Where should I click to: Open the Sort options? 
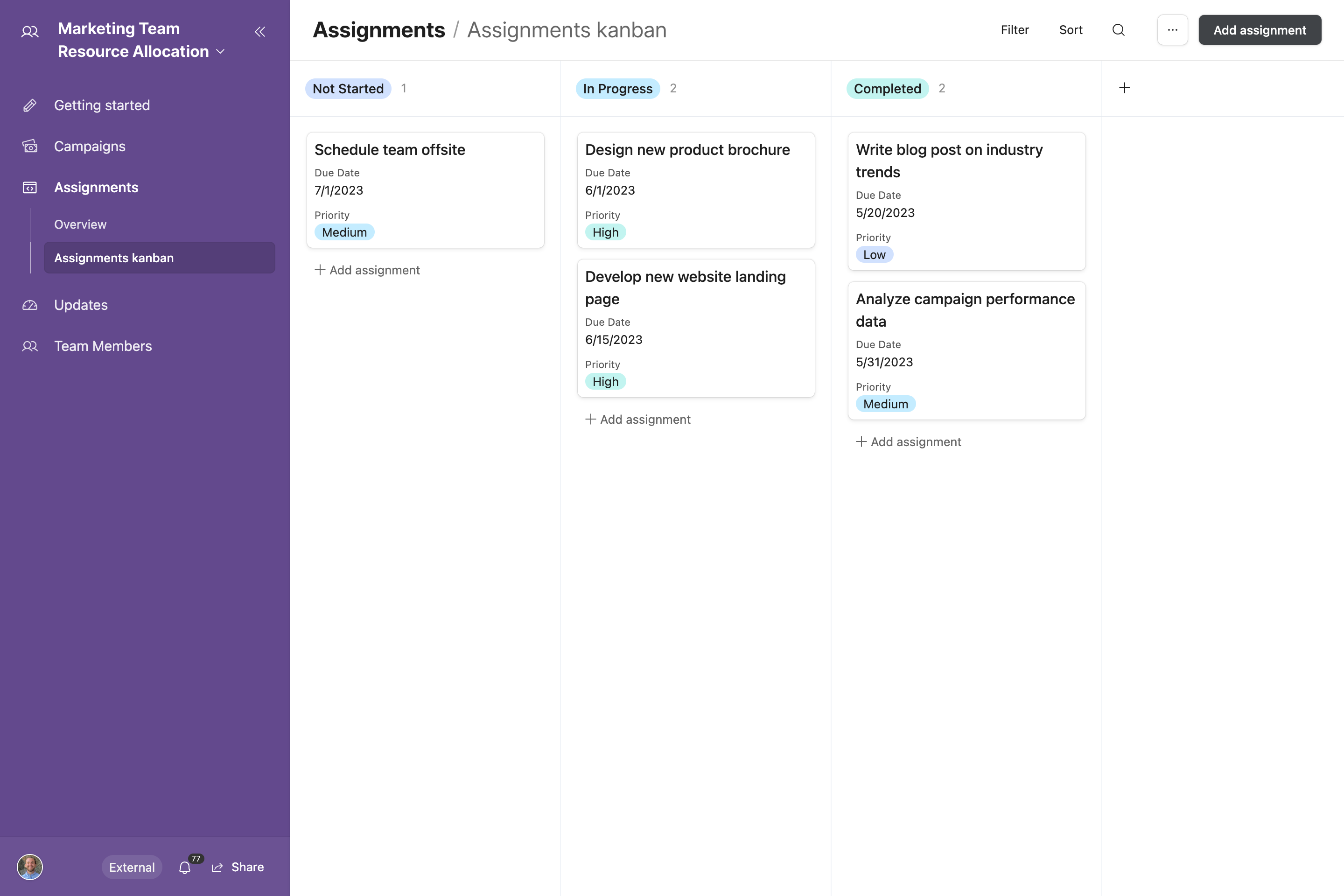[x=1070, y=30]
